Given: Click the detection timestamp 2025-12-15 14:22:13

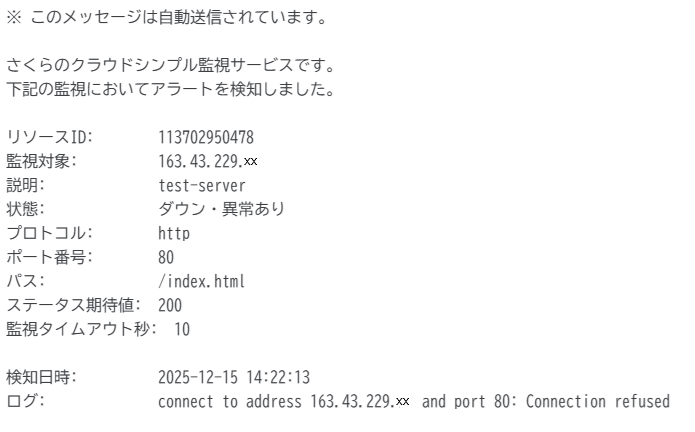Looking at the screenshot, I should pyautogui.click(x=234, y=377).
